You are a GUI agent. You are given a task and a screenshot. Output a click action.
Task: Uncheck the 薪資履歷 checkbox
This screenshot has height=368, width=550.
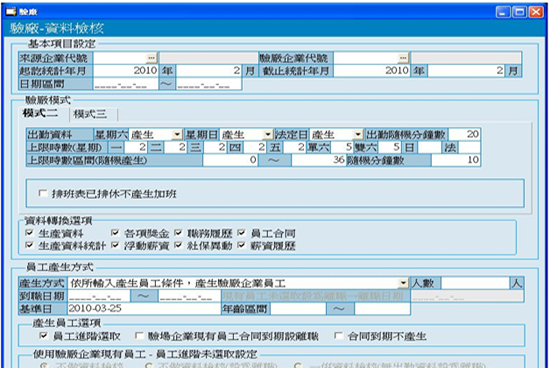241,245
